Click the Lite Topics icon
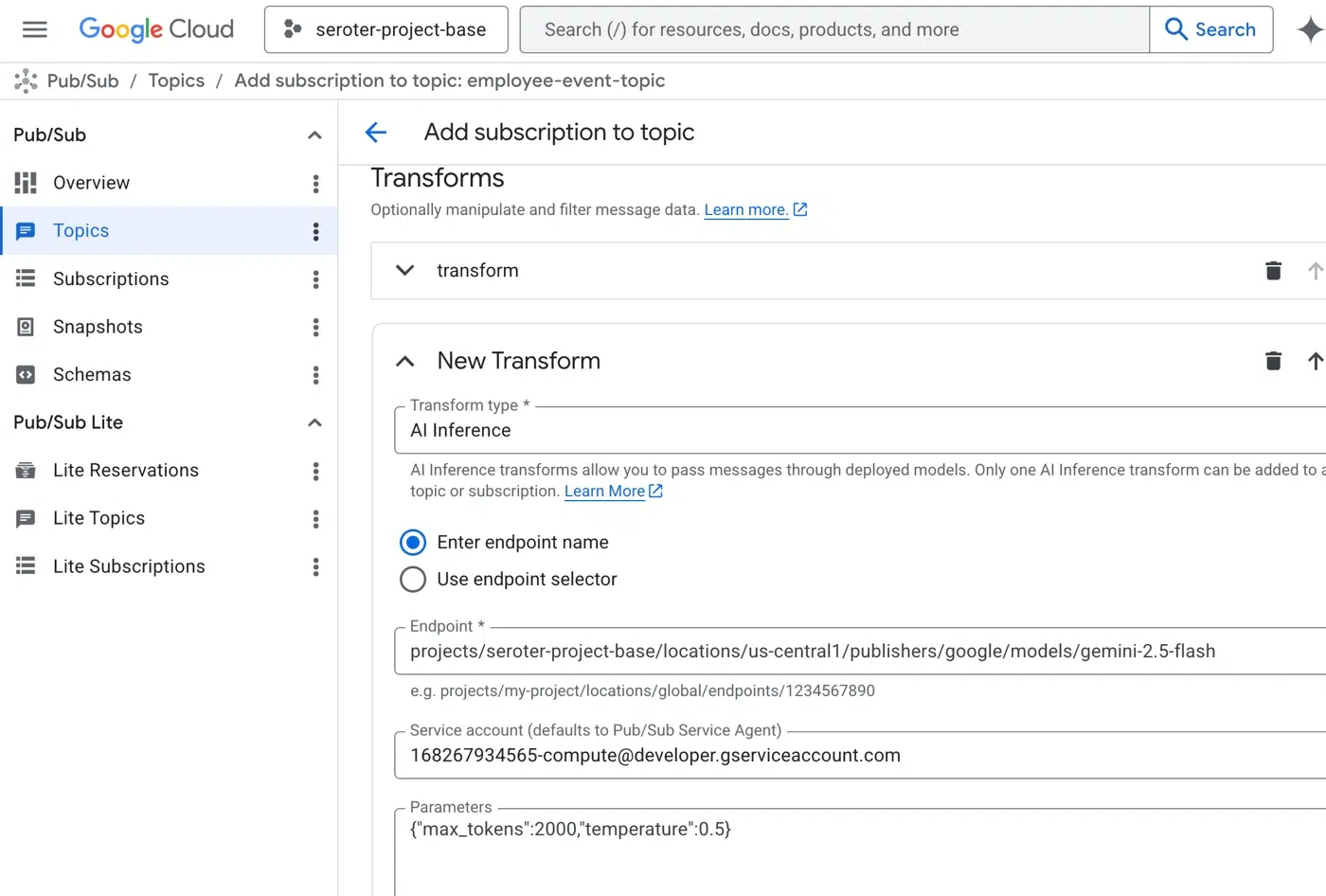 26,519
